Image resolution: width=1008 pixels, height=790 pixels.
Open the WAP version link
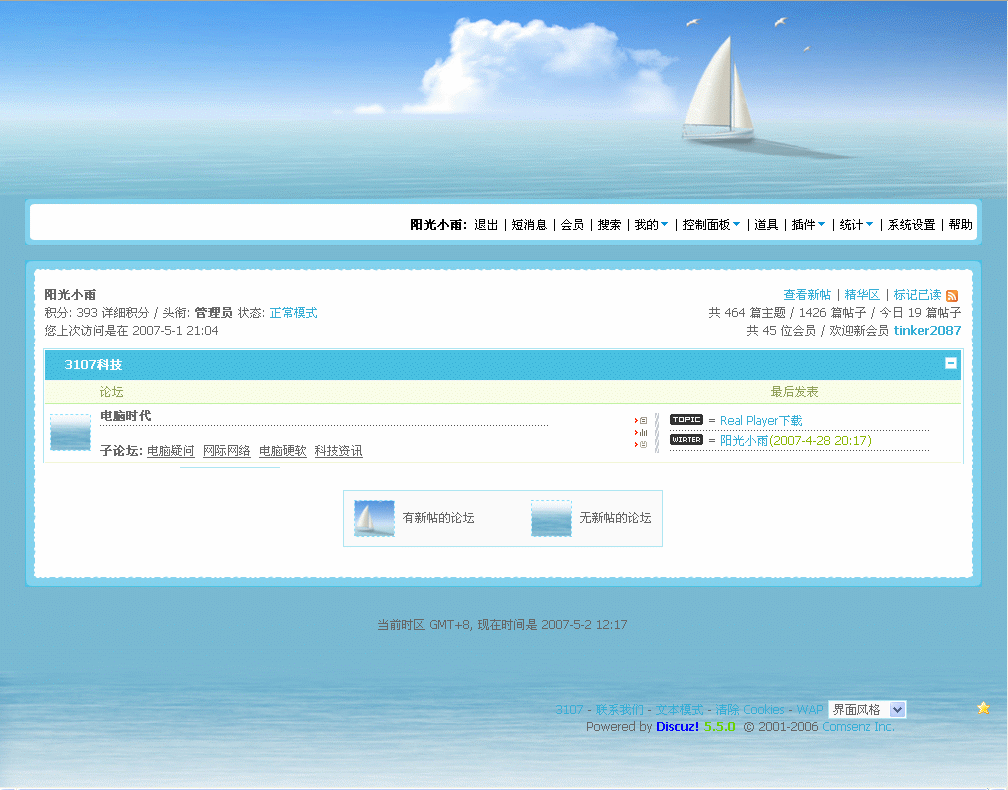(x=810, y=710)
